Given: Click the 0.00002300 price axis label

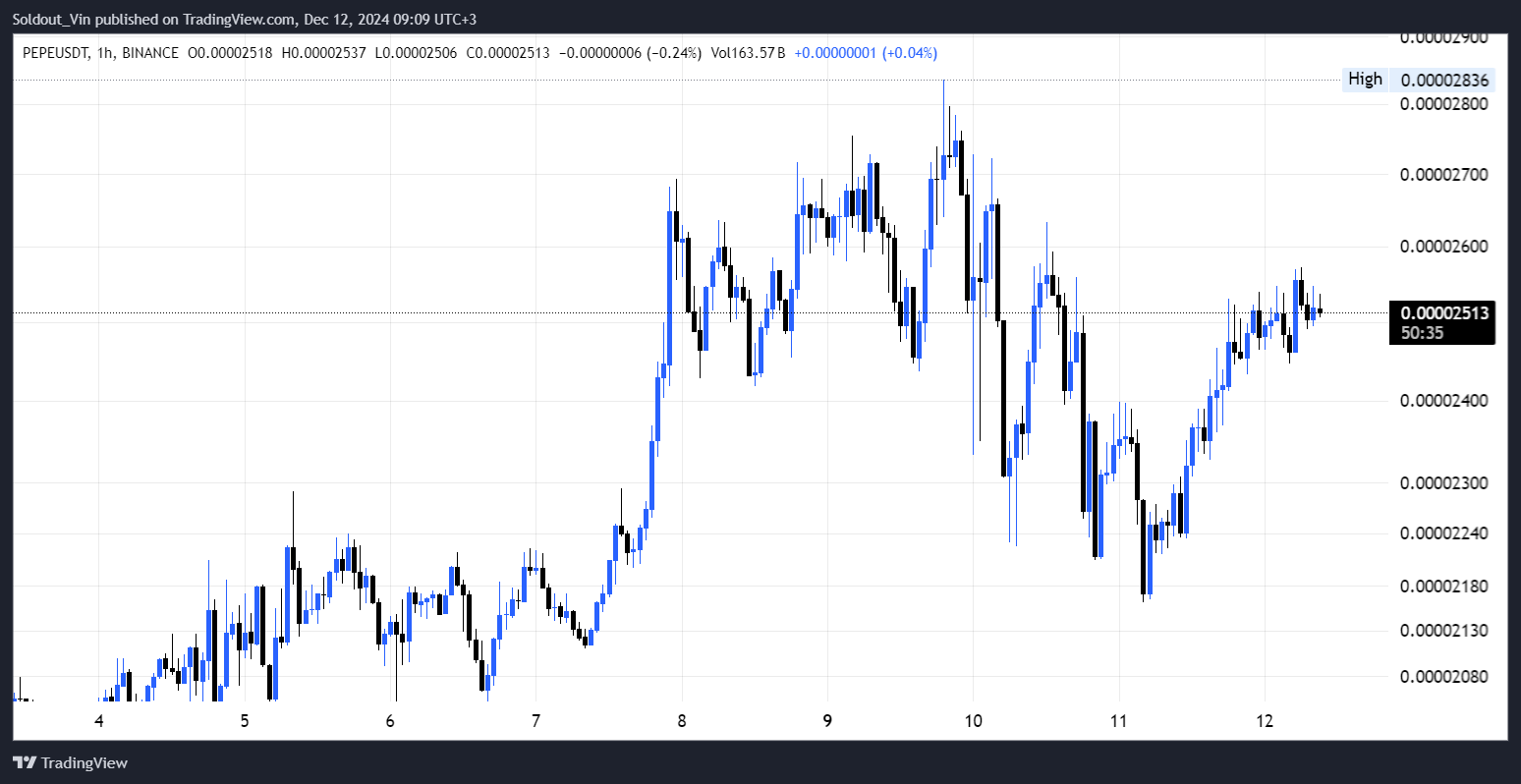Looking at the screenshot, I should (x=1444, y=483).
